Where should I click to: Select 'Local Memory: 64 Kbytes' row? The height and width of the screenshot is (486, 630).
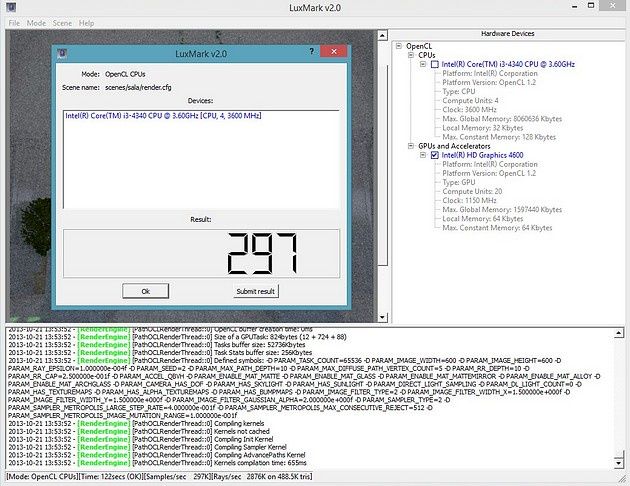coord(483,219)
